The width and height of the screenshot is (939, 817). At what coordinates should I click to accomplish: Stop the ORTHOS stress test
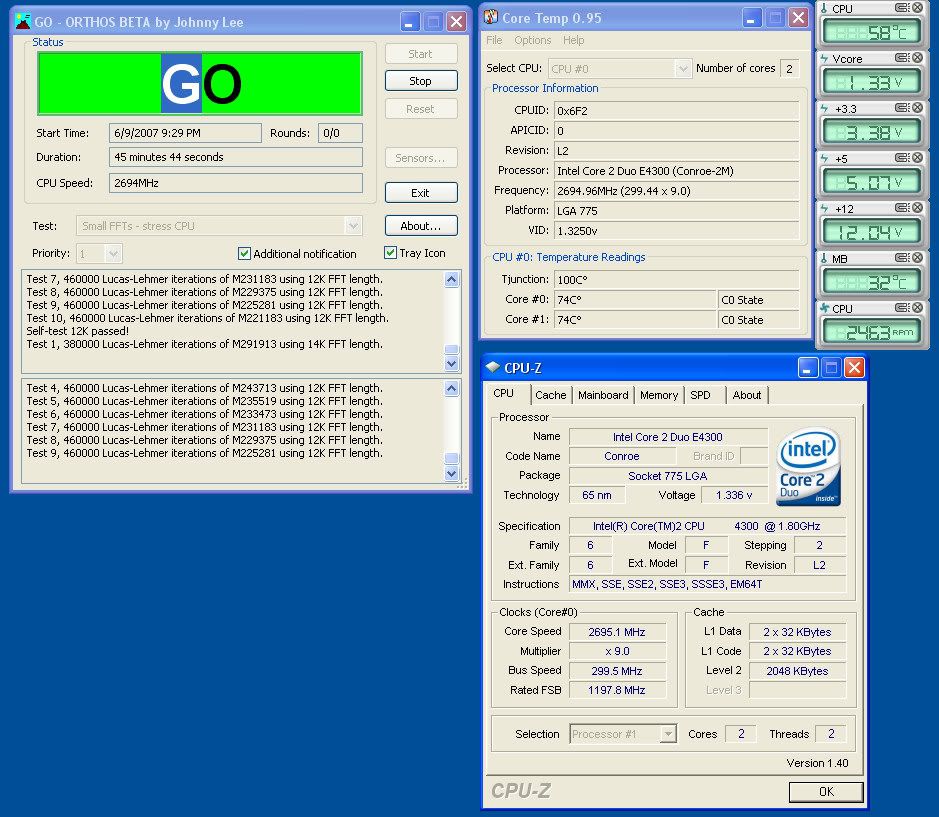(x=421, y=81)
